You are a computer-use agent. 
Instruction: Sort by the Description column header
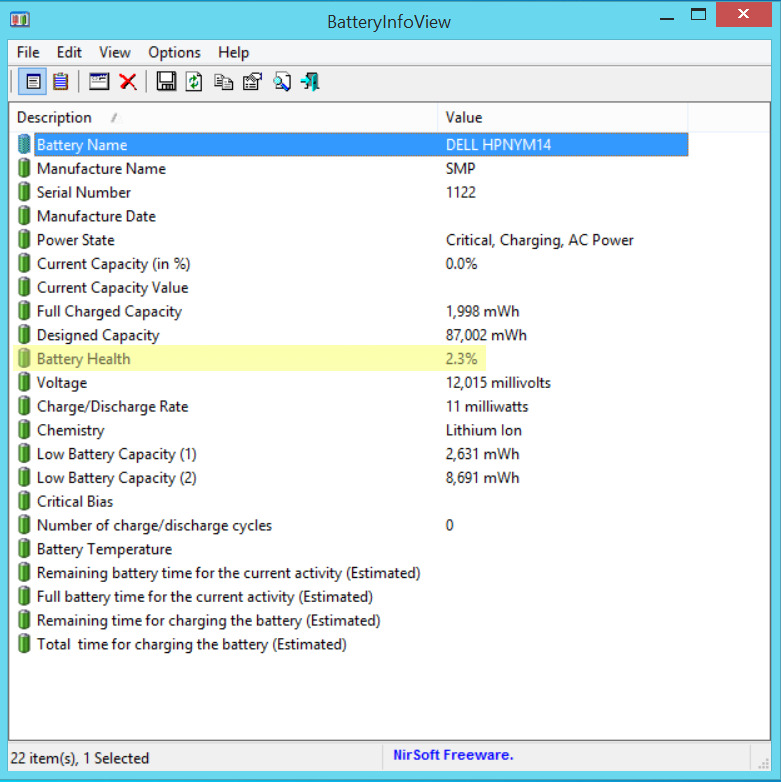(223, 118)
